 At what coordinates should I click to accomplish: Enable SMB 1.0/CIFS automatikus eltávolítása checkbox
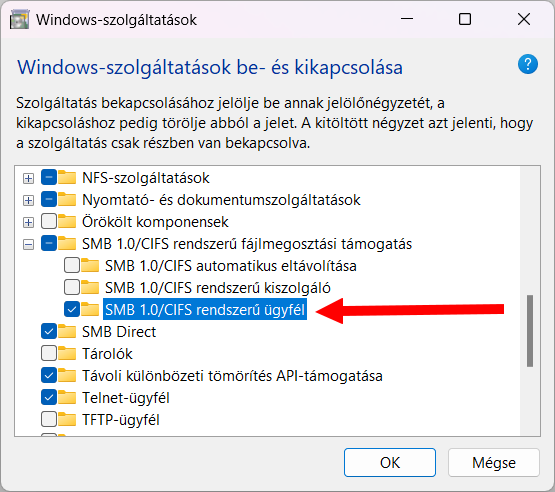click(71, 265)
